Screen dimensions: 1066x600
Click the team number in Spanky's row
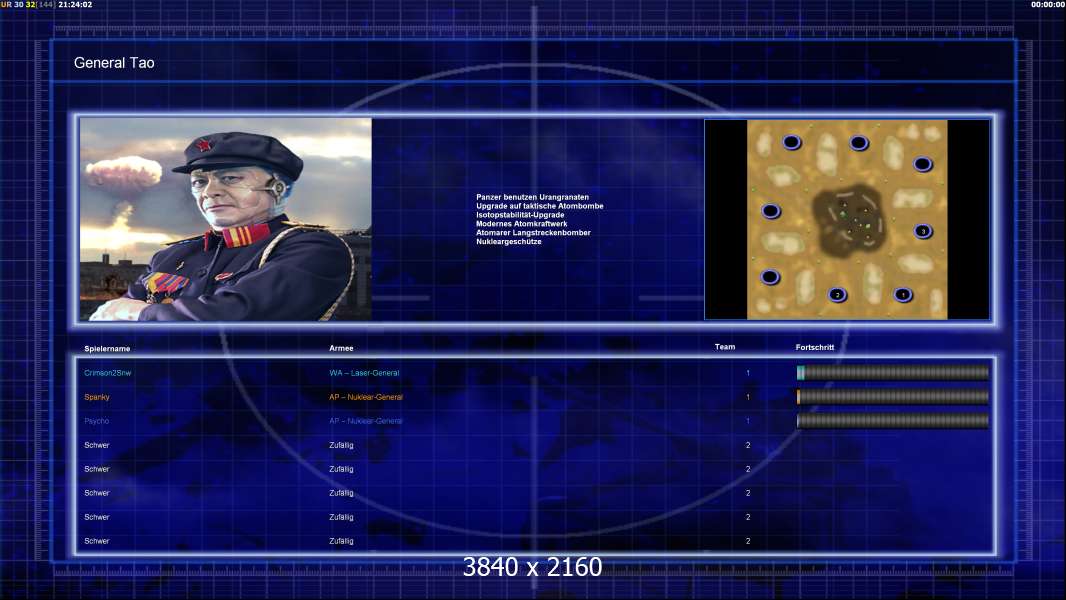748,397
